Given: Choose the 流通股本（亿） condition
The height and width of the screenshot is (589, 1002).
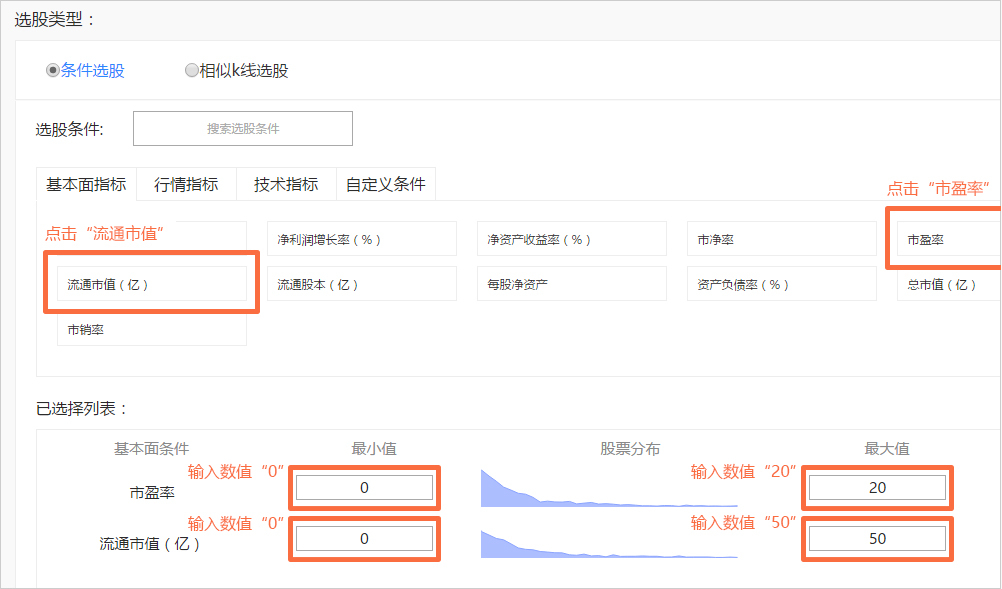Looking at the screenshot, I should point(362,284).
